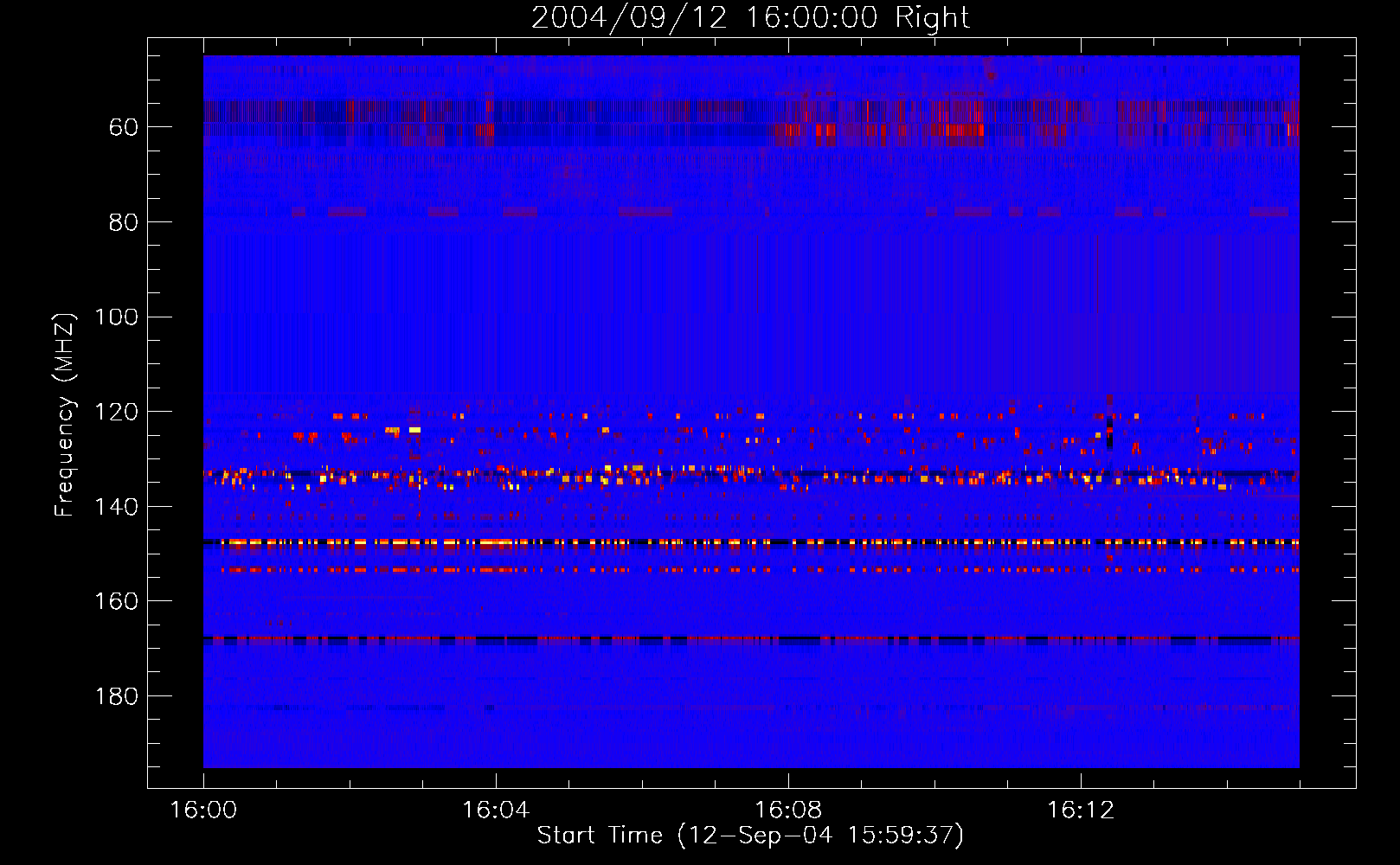Click the 140 frequency tick label
The height and width of the screenshot is (865, 1400).
(116, 507)
